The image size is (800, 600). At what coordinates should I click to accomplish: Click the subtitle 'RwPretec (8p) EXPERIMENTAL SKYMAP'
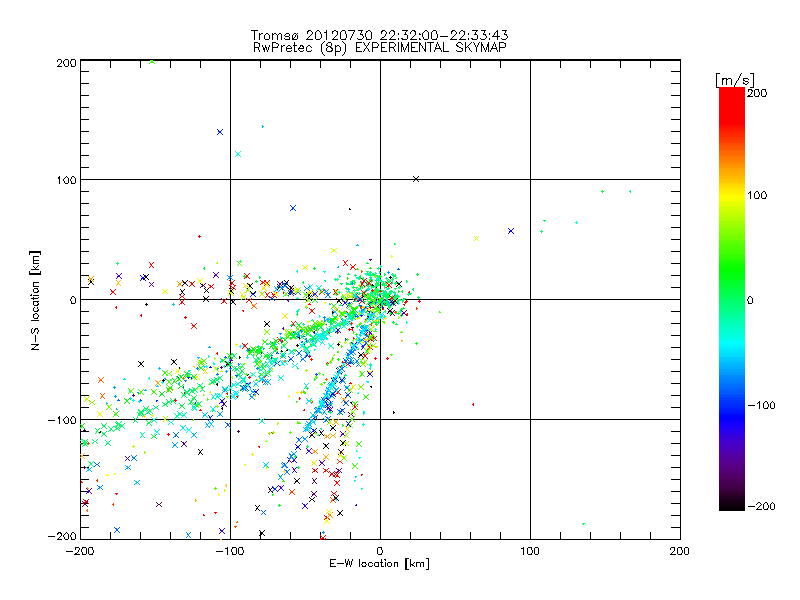[x=380, y=48]
